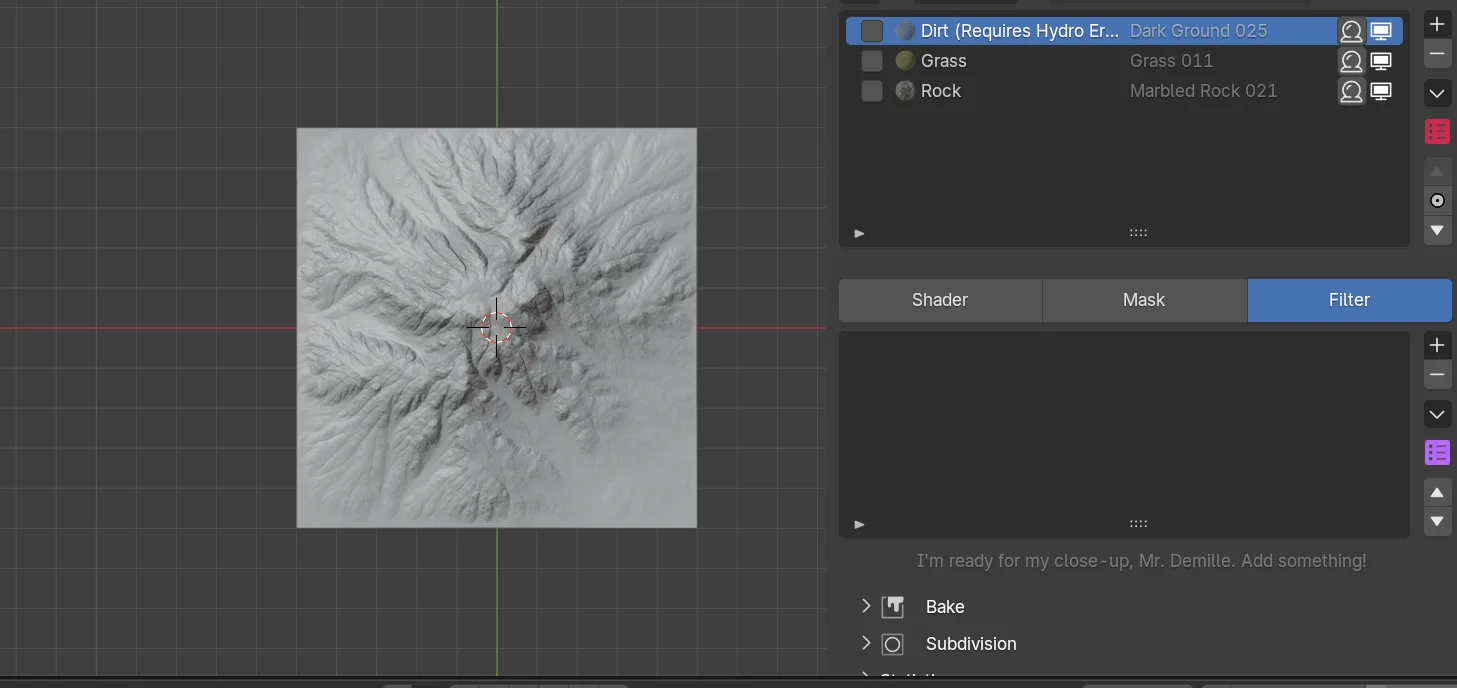Add a new terrain layer with plus button

pos(1437,24)
